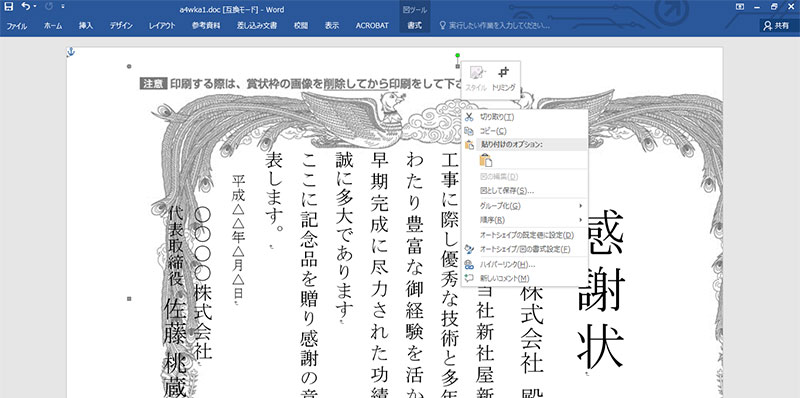The height and width of the screenshot is (398, 800).
Task: Choose オートシェイプの既定値に設定(D)
Action: coord(524,235)
